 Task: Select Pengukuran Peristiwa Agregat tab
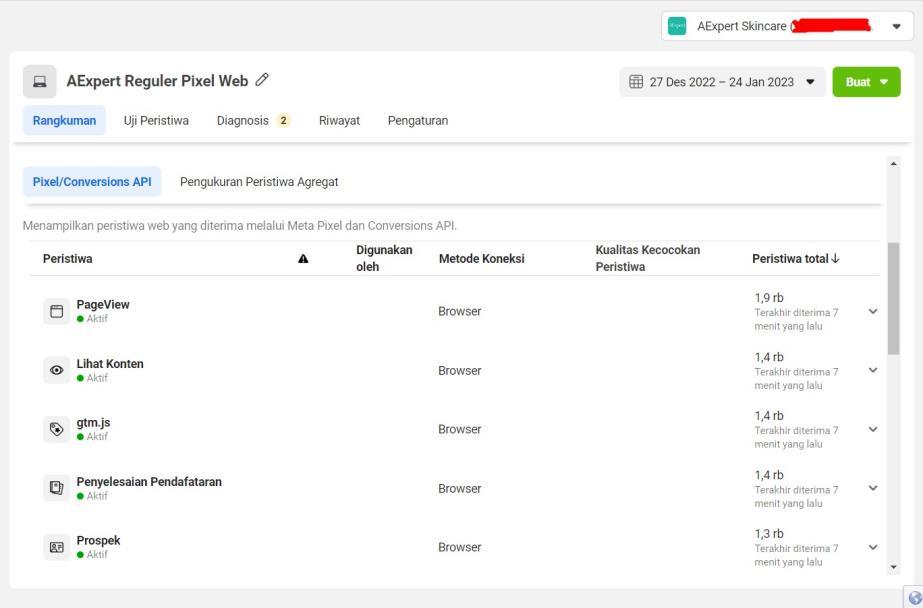[259, 182]
